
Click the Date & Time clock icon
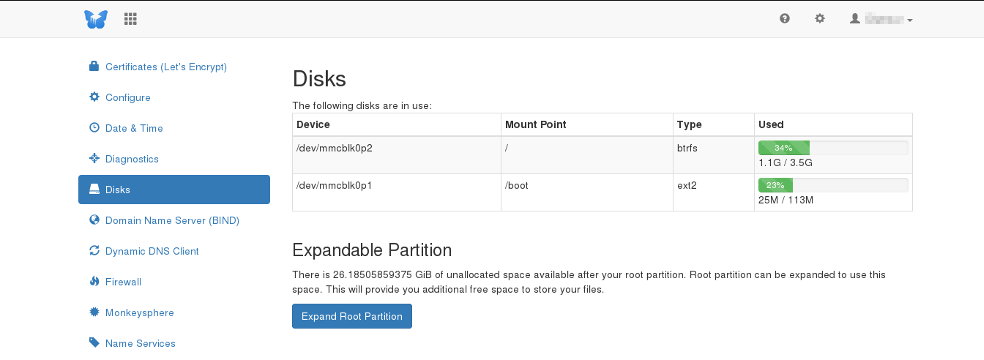pos(94,128)
